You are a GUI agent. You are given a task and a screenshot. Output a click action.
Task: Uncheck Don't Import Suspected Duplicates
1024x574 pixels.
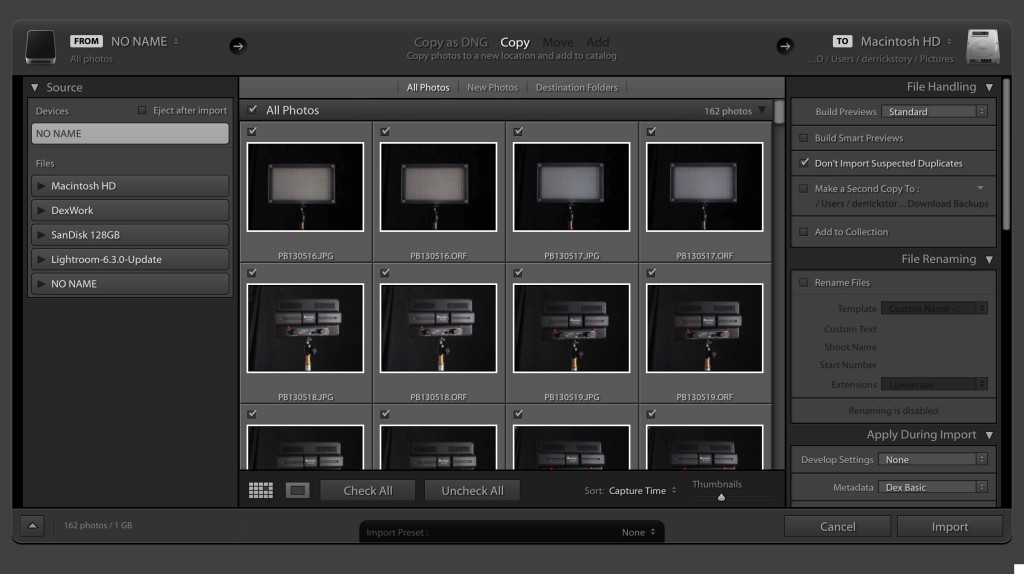(804, 163)
